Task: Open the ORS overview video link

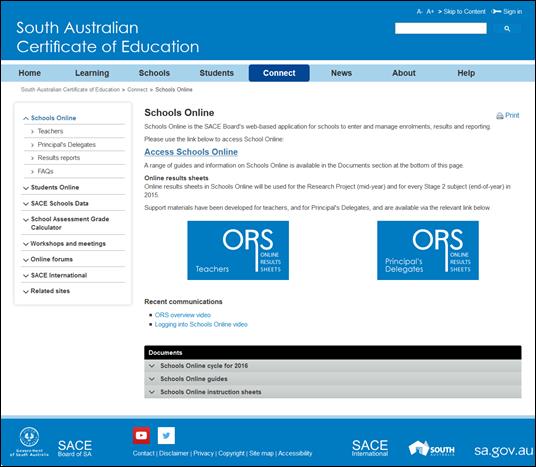Action: pyautogui.click(x=183, y=315)
